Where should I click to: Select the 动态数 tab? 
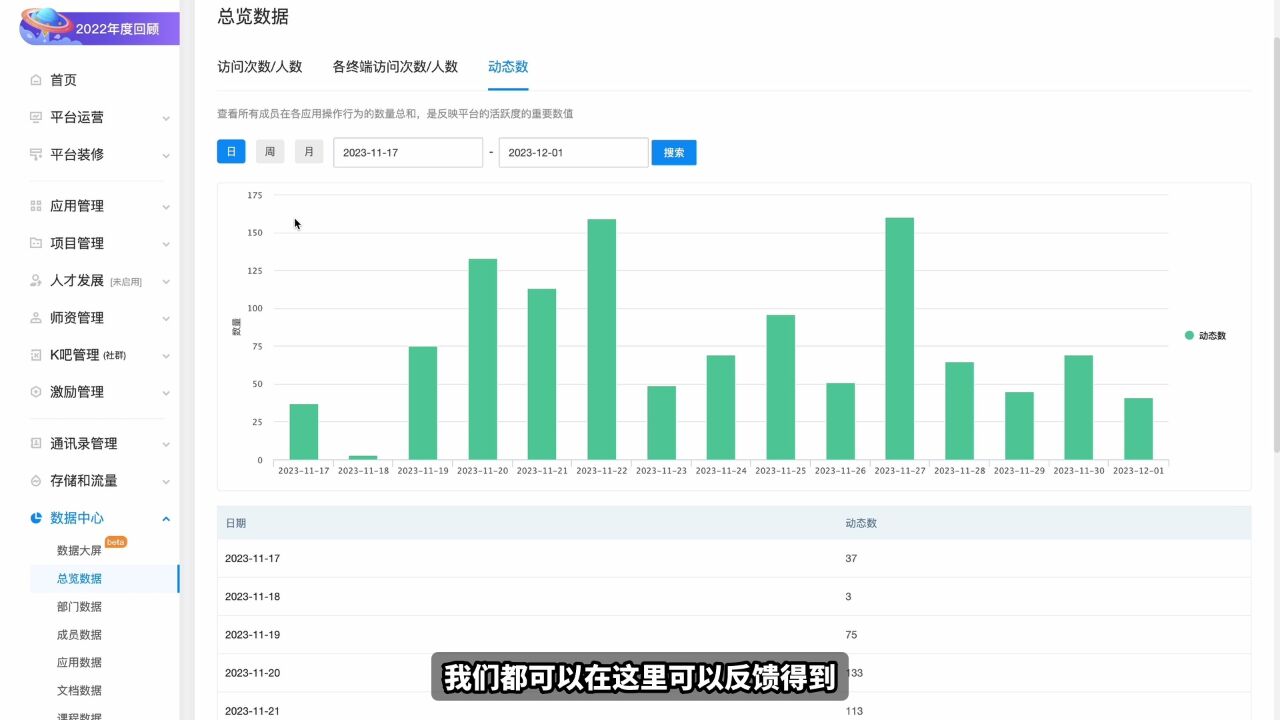pyautogui.click(x=508, y=67)
